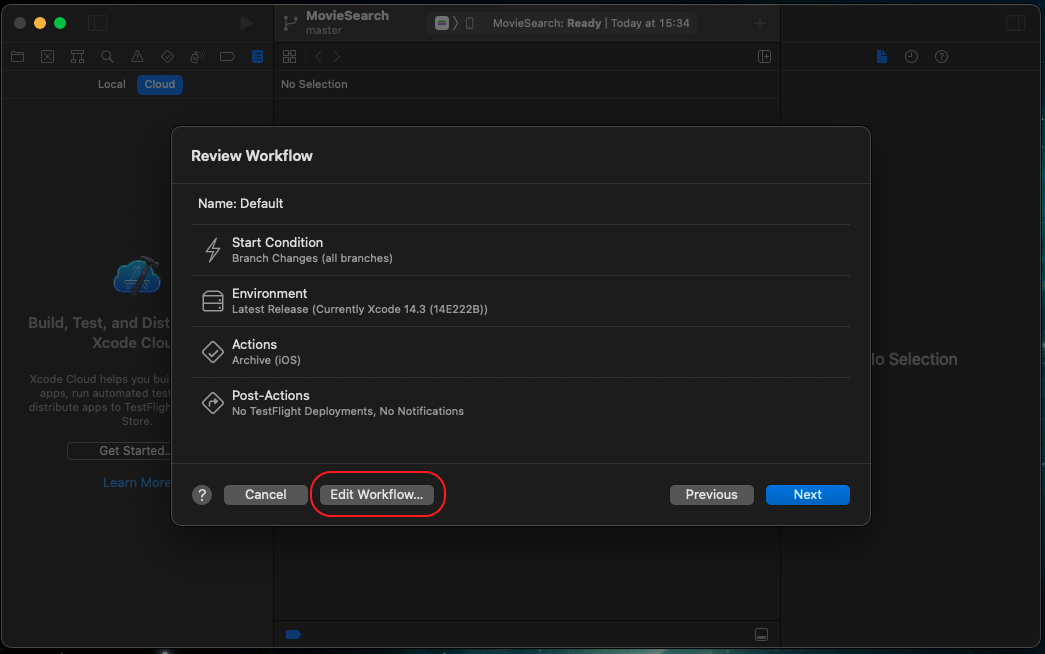The image size is (1045, 654).
Task: Open the Breakpoint navigator icon
Action: click(x=227, y=57)
